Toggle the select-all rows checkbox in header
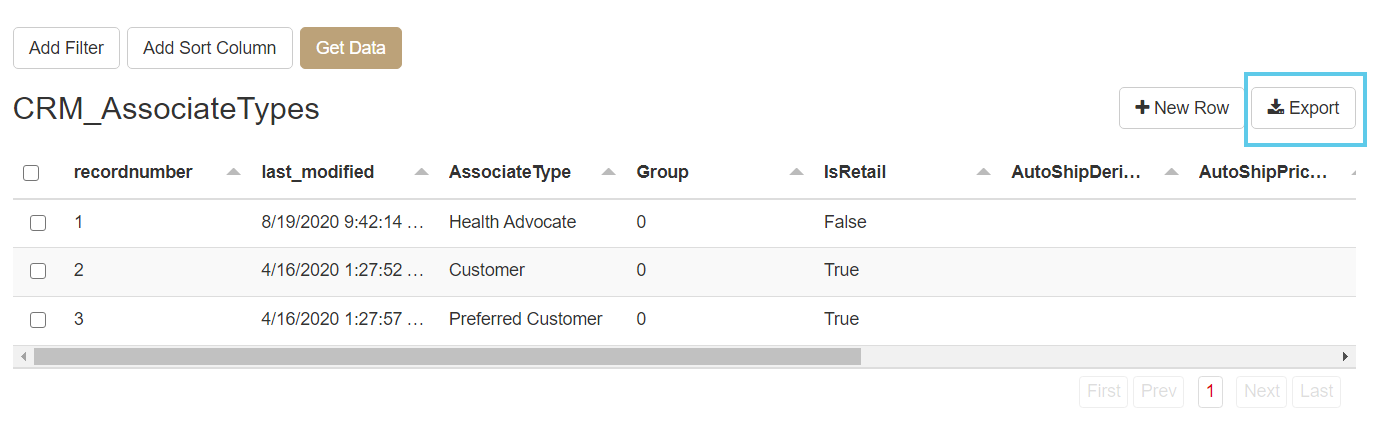Viewport: 1380px width, 423px height. (31, 173)
